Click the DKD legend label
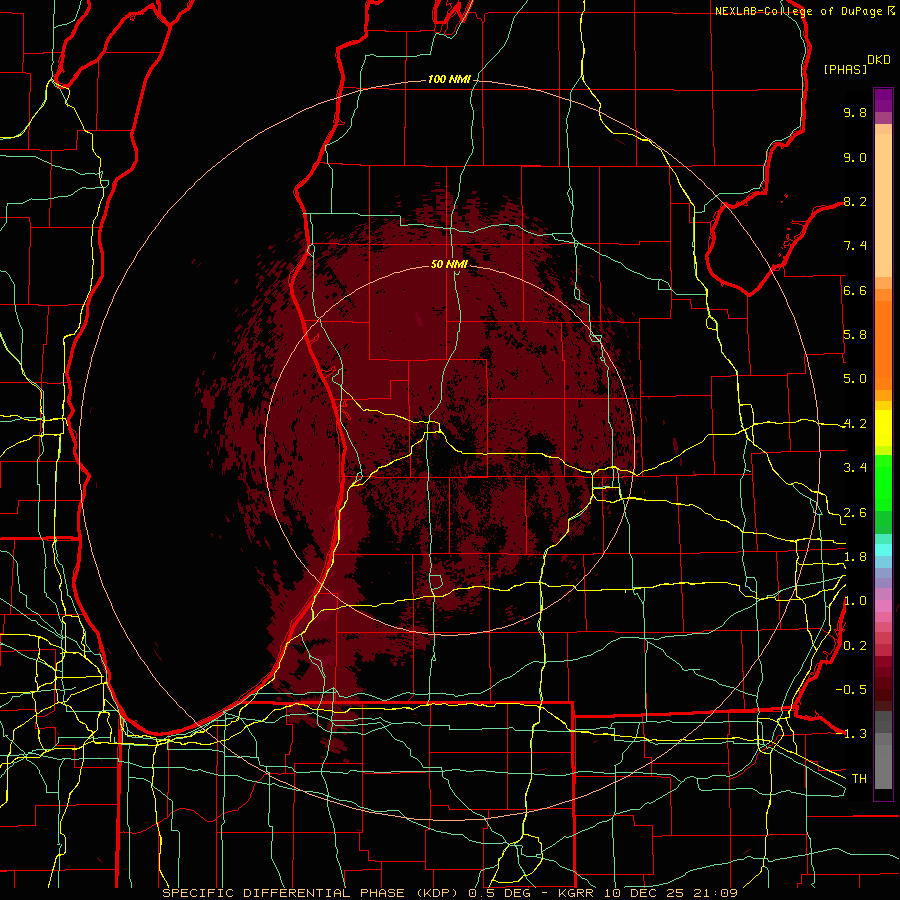The height and width of the screenshot is (900, 900). pos(879,60)
